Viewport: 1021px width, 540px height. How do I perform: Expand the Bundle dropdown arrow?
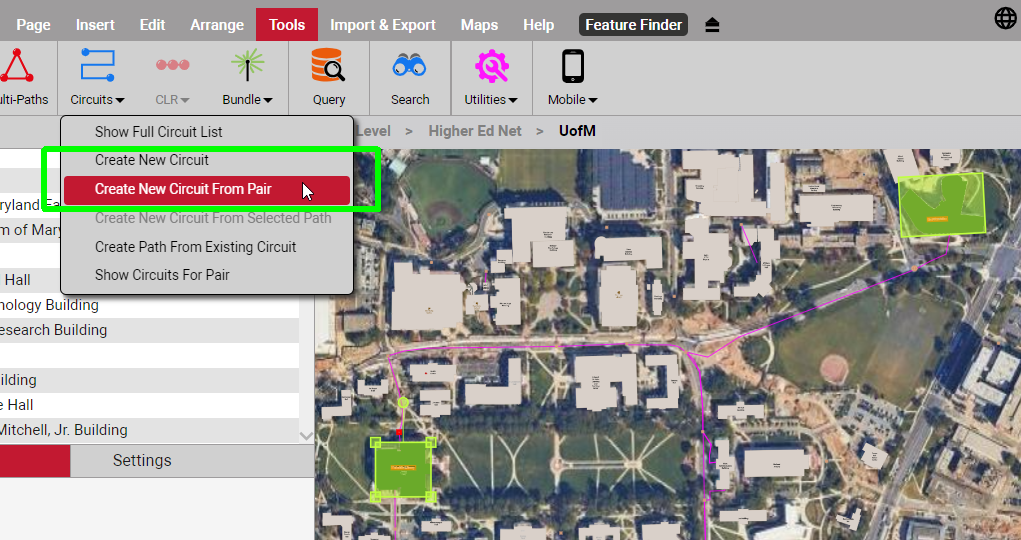[x=268, y=100]
